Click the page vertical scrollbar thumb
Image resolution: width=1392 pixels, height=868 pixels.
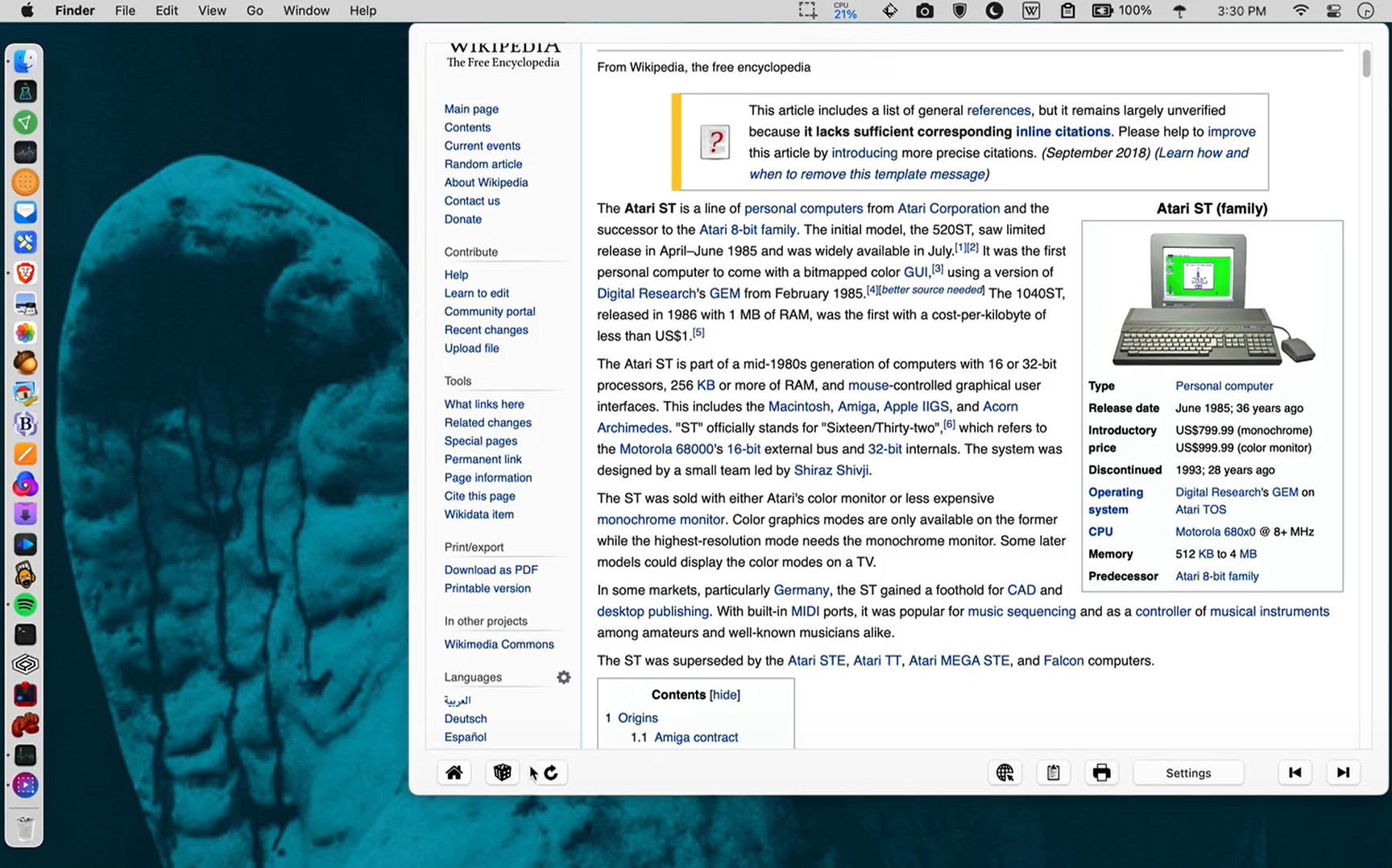1366,64
